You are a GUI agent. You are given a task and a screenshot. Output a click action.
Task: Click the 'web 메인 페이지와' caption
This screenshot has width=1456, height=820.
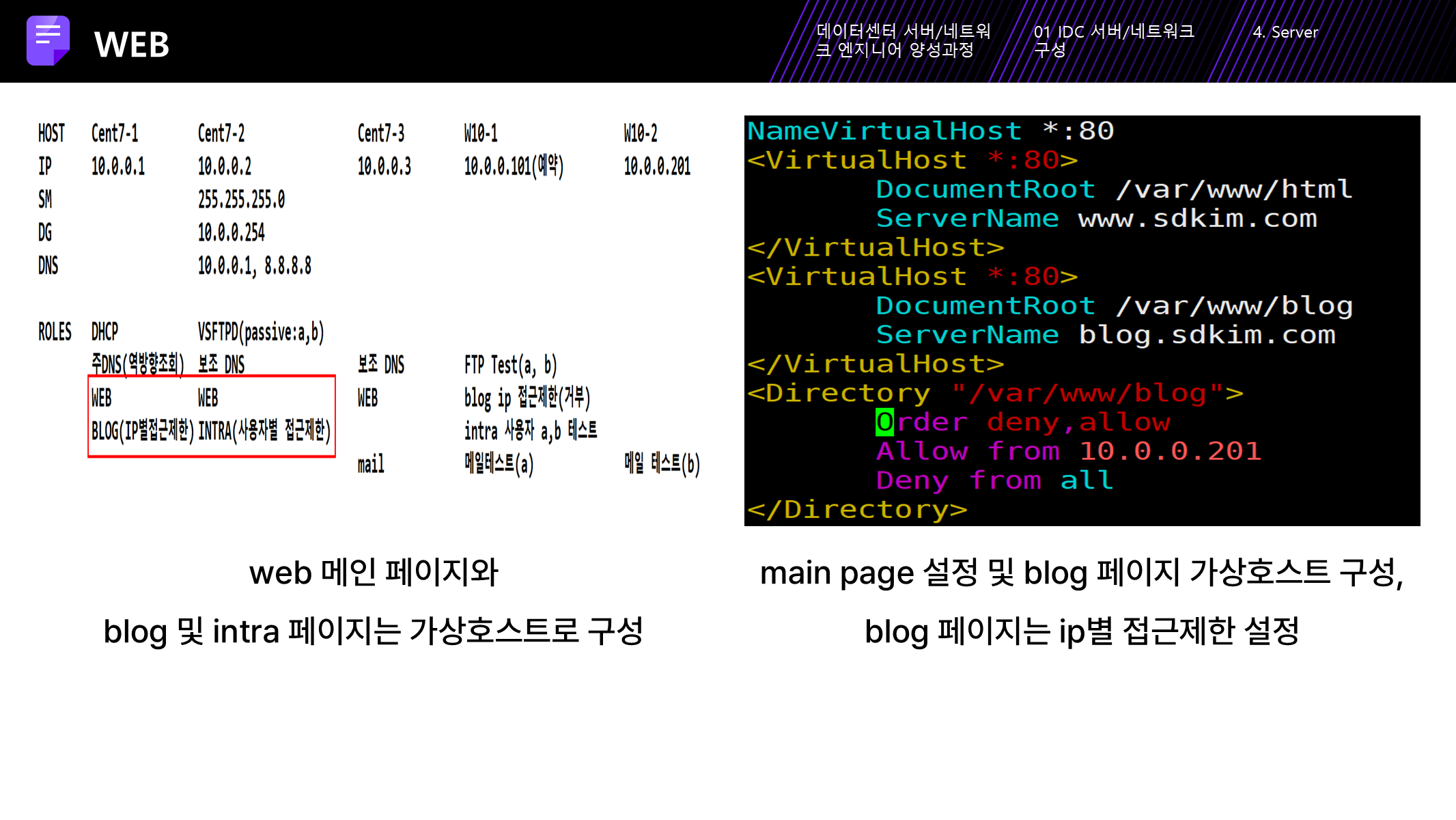tap(374, 572)
